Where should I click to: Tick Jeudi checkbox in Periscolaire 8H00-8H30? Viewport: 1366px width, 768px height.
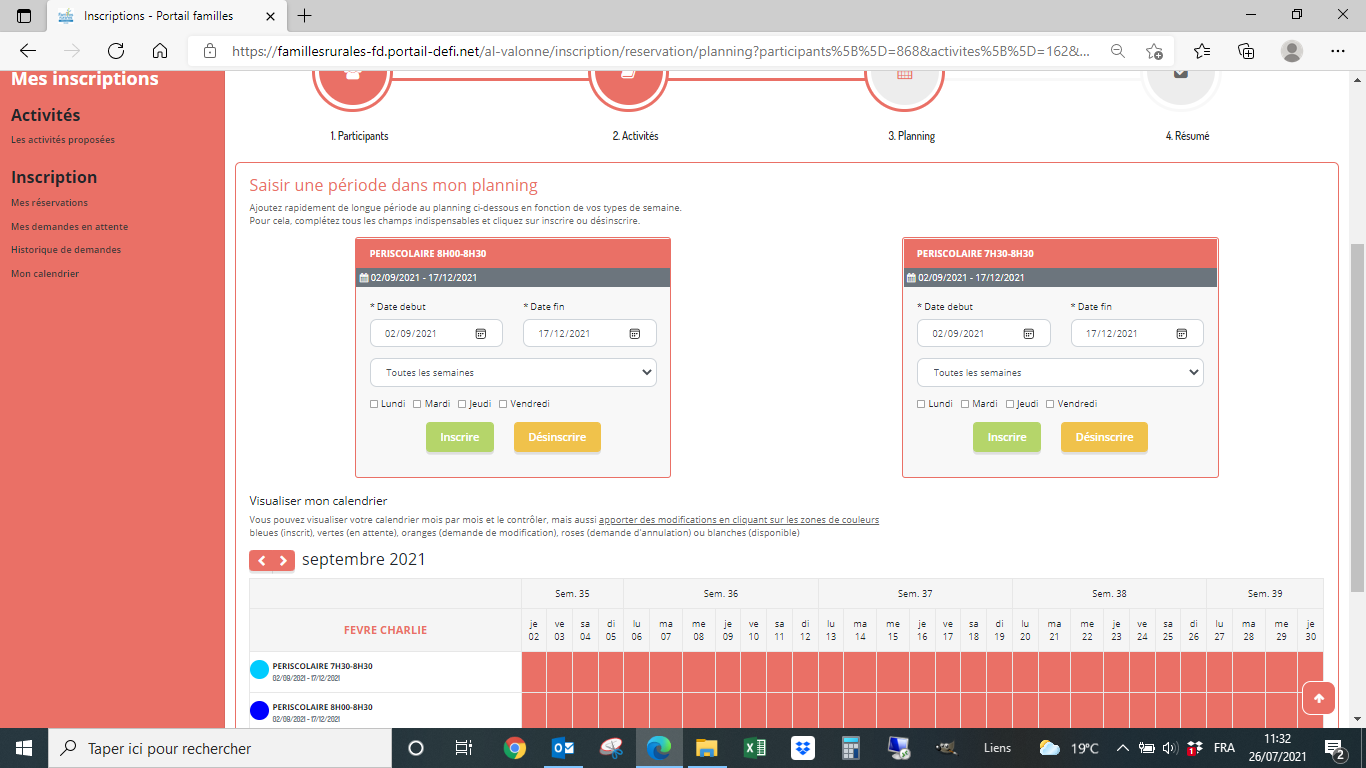coord(463,404)
